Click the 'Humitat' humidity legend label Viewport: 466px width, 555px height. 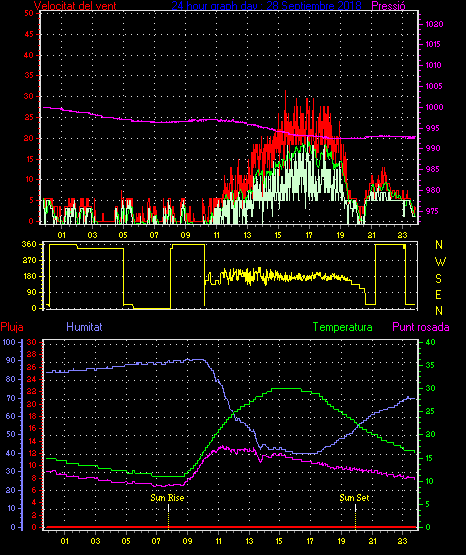coord(84,327)
